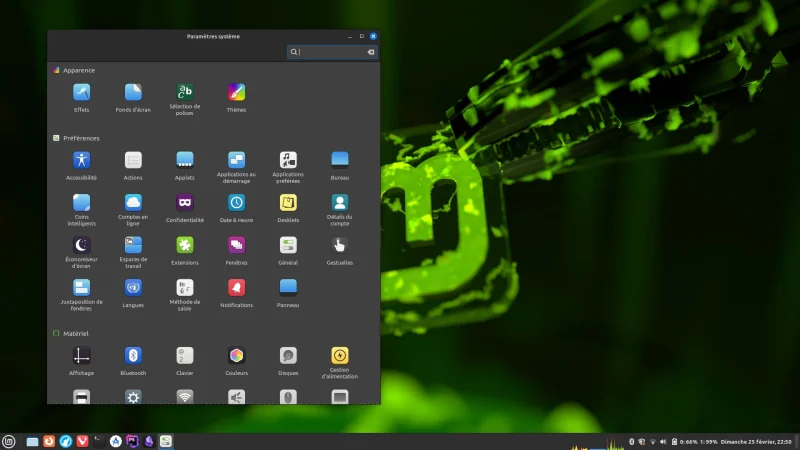Open the Panneau settings
Image resolution: width=800 pixels, height=450 pixels.
288,293
